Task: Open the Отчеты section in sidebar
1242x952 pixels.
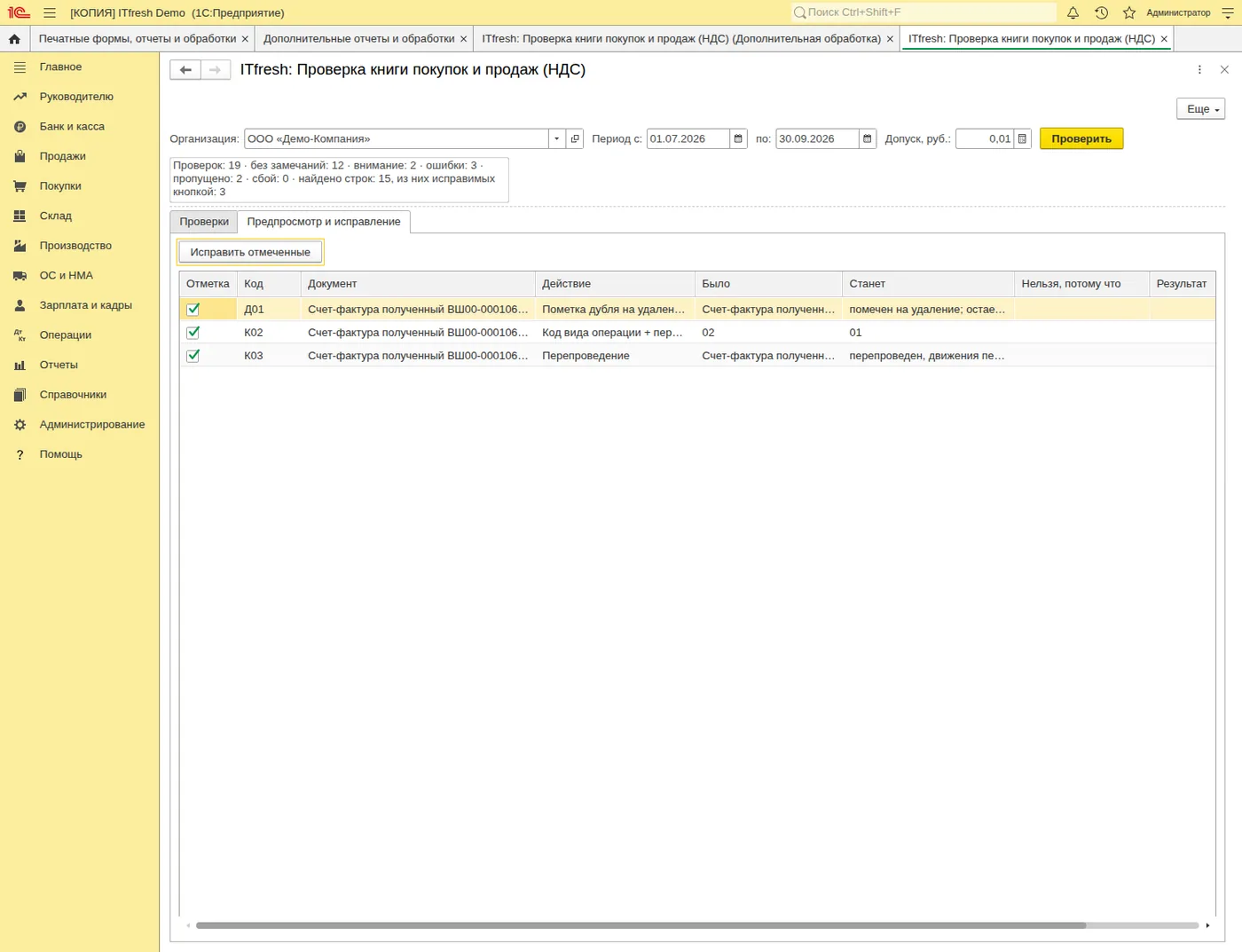Action: [x=59, y=365]
